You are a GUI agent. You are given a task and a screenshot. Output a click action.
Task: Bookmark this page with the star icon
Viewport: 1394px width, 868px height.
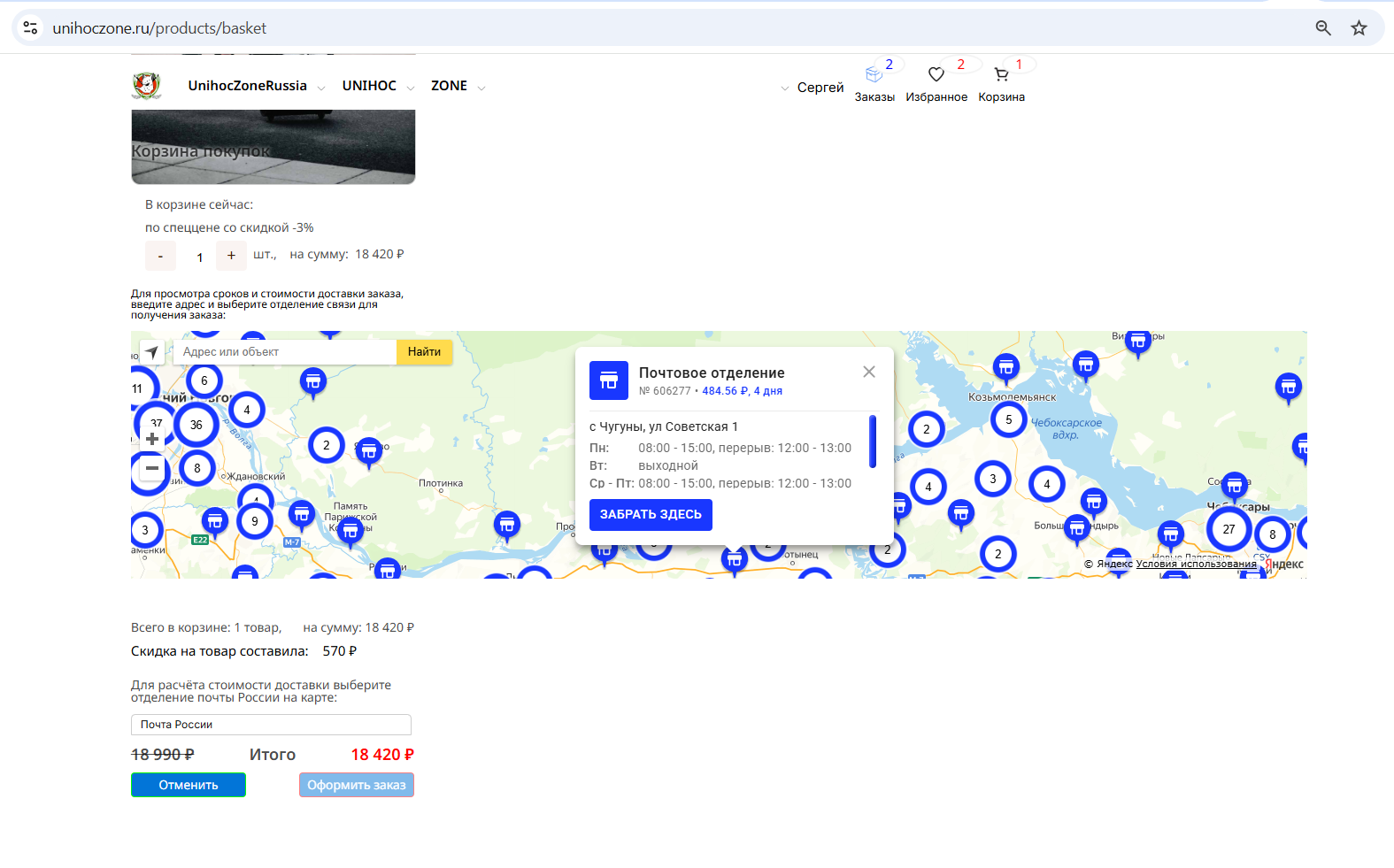pos(1359,27)
